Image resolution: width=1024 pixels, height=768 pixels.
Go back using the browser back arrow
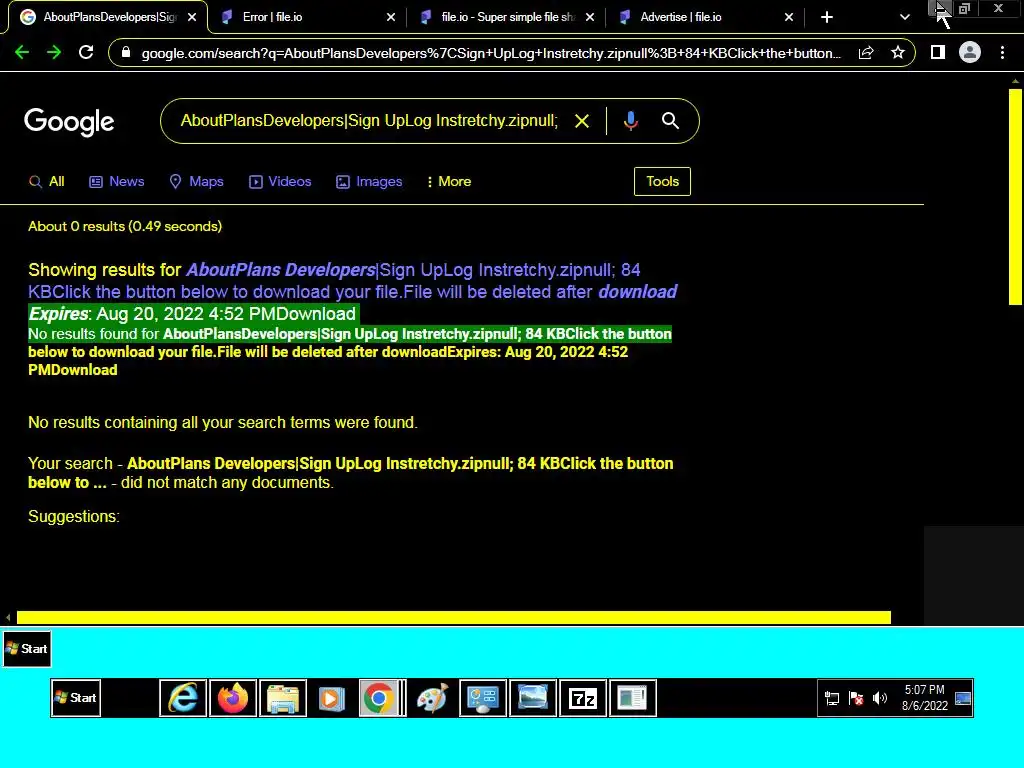tap(22, 53)
